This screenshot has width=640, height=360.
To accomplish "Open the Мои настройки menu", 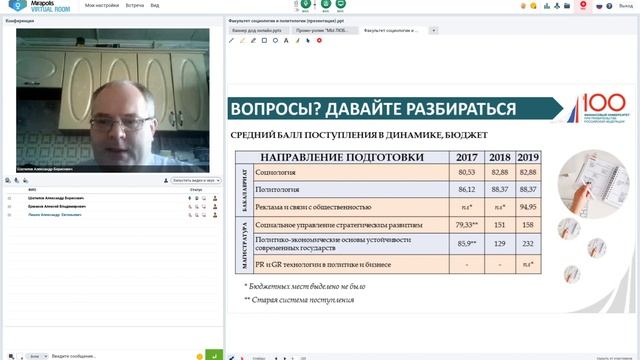I will click(x=102, y=6).
